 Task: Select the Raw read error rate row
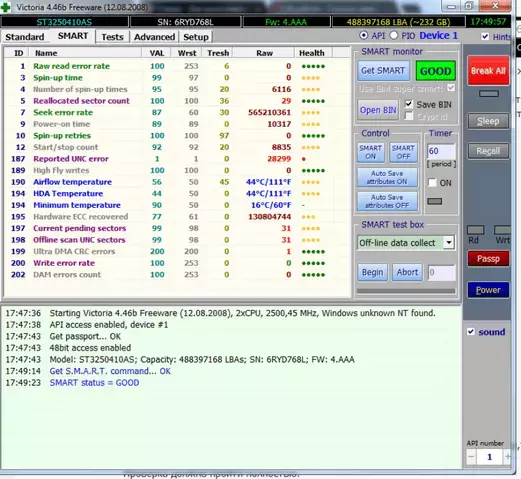pos(177,66)
